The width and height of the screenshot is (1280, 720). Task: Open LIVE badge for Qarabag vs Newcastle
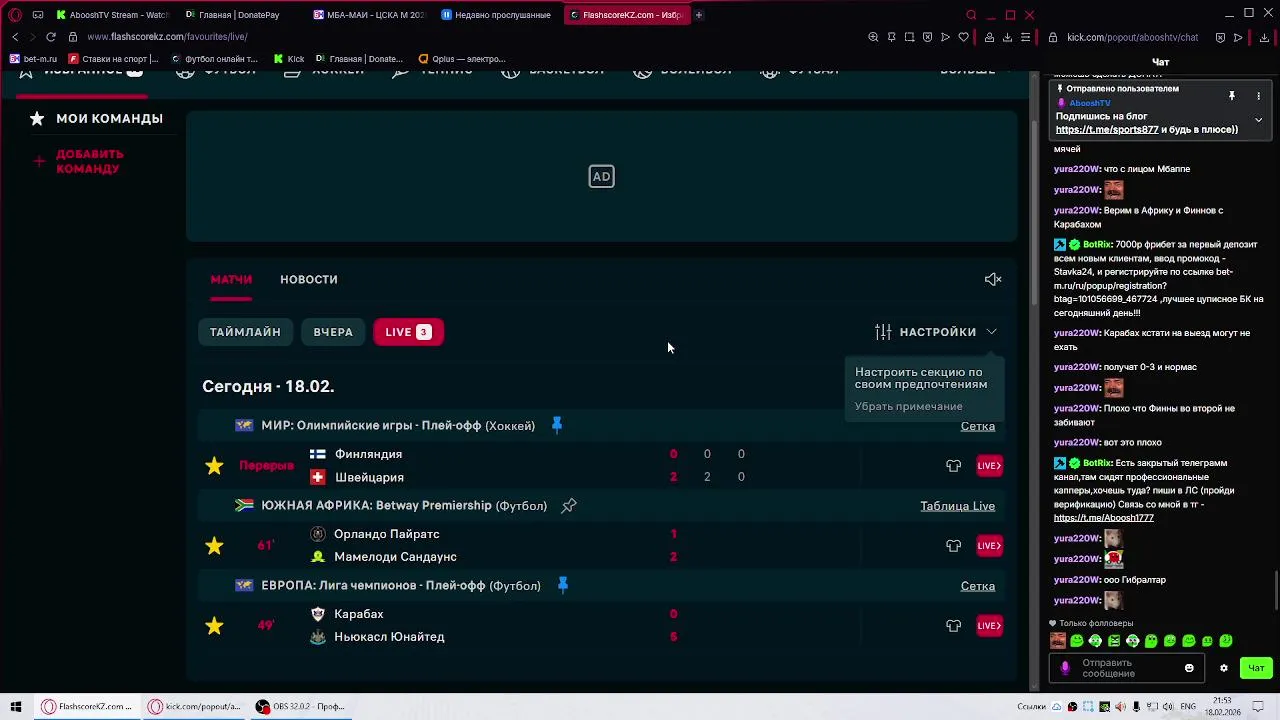pyautogui.click(x=989, y=626)
